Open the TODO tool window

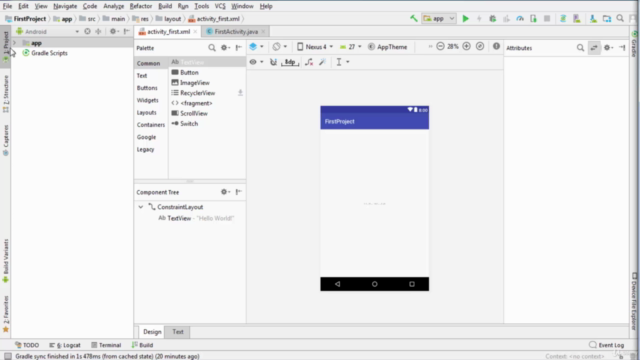[27, 345]
